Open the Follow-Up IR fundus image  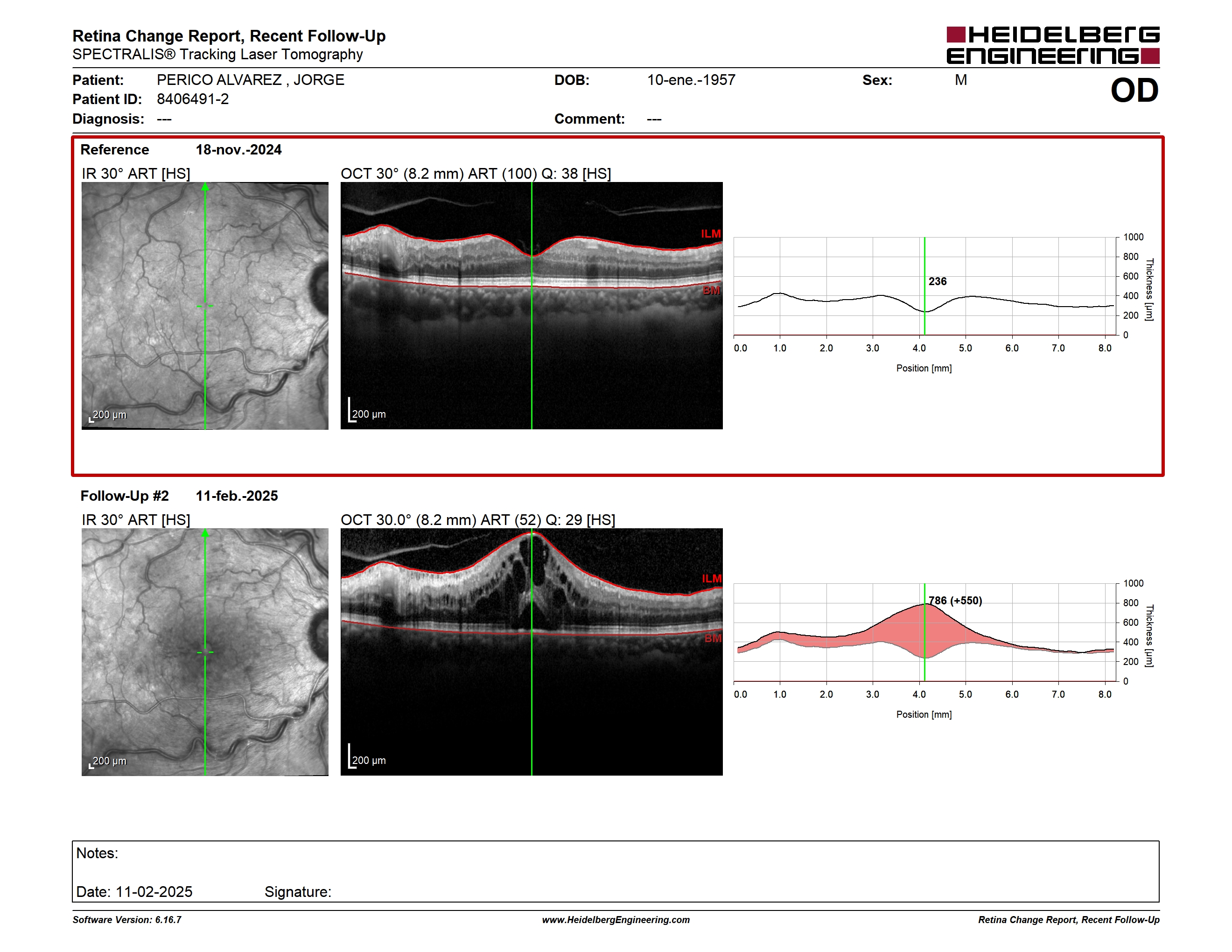[x=205, y=652]
